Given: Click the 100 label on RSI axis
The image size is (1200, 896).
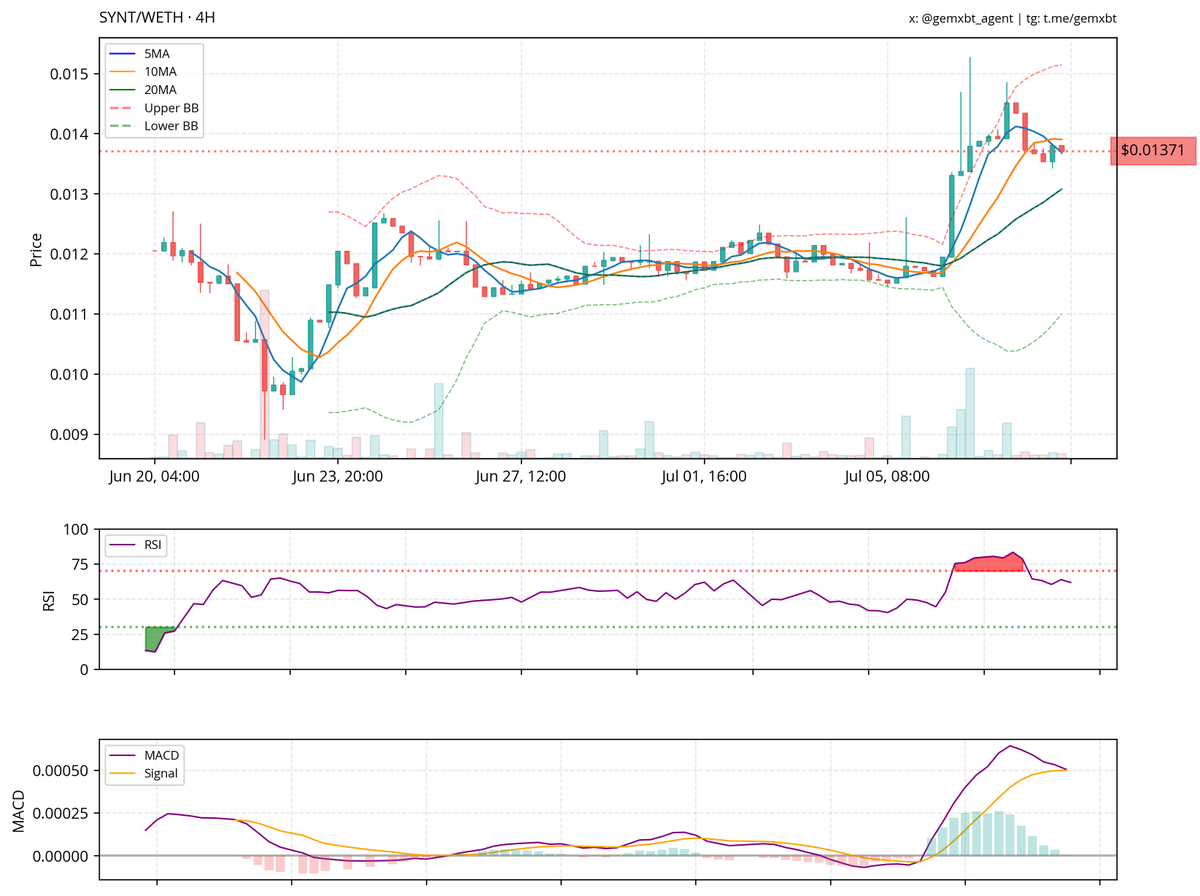Looking at the screenshot, I should (76, 529).
